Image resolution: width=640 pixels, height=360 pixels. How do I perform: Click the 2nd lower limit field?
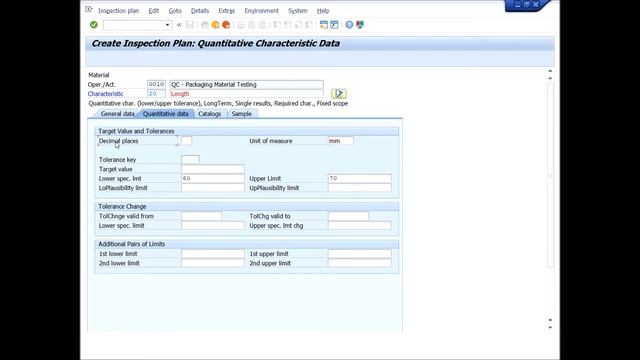(213, 263)
